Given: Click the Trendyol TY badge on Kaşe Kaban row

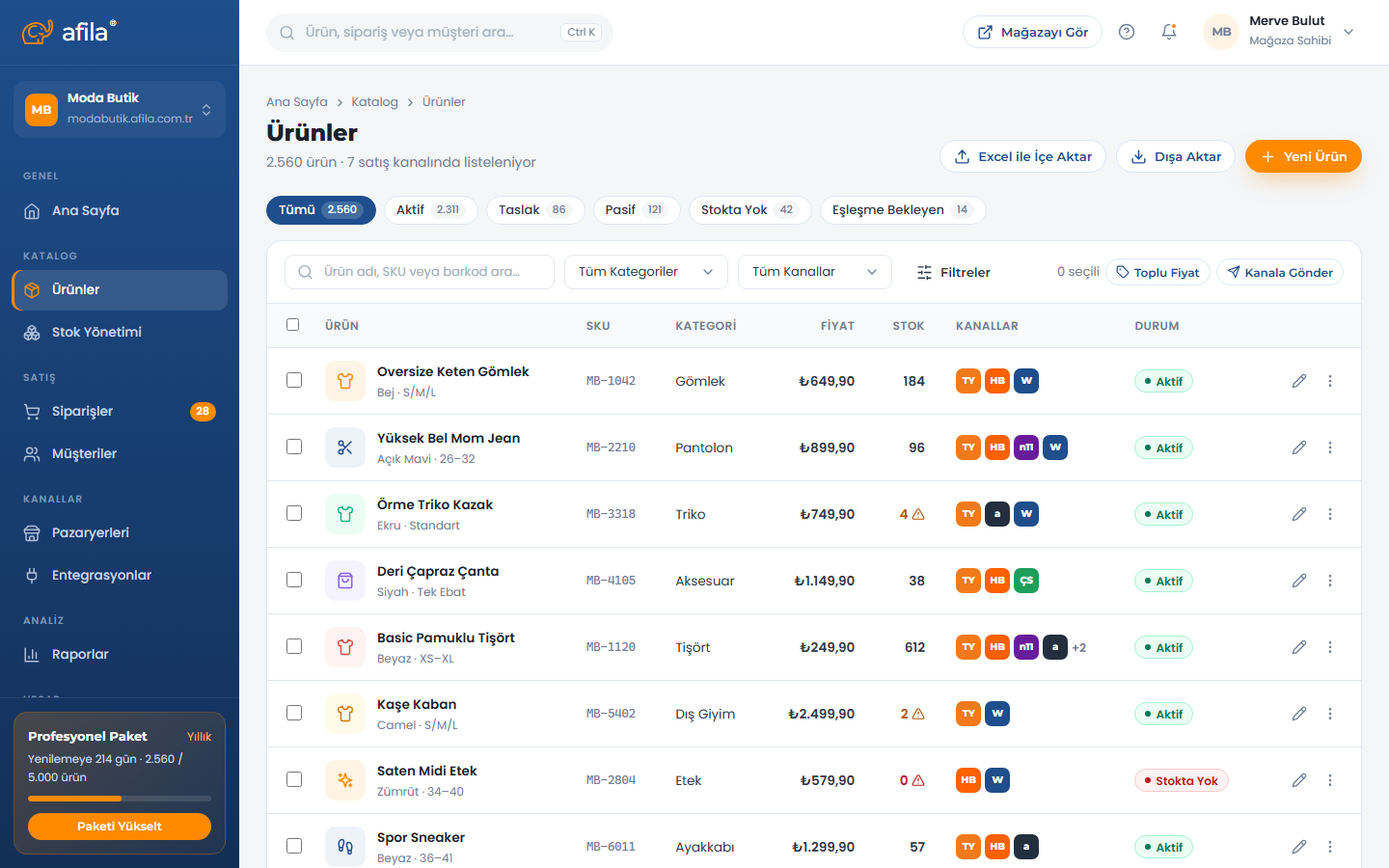Looking at the screenshot, I should coord(968,714).
